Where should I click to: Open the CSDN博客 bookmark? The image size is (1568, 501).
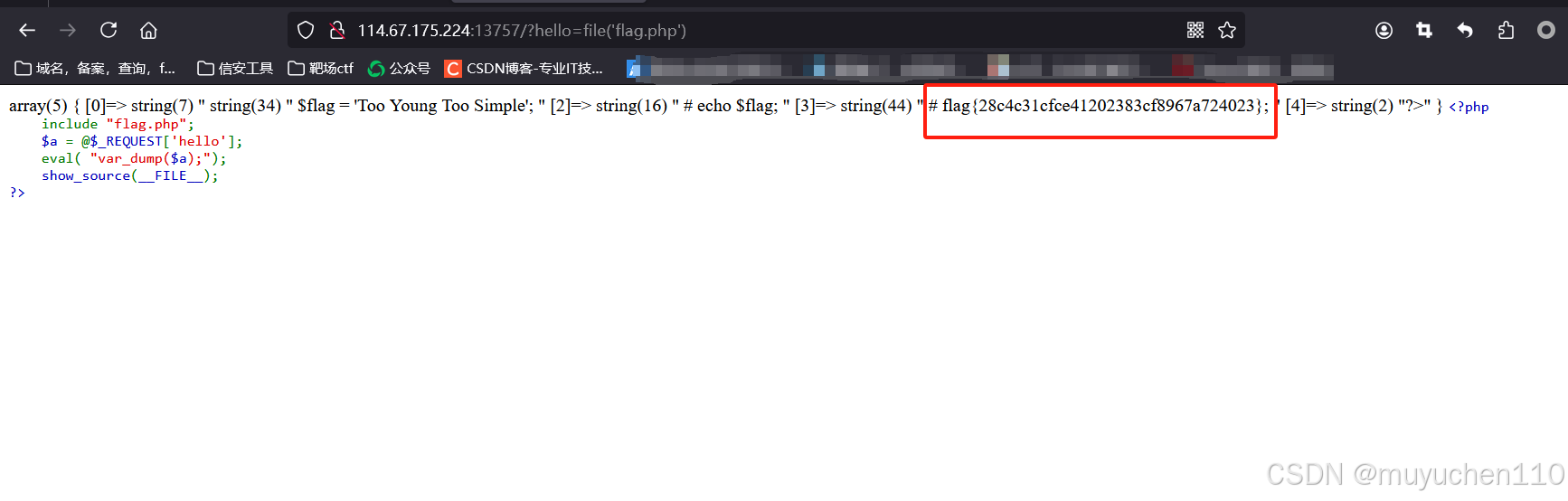pos(524,69)
